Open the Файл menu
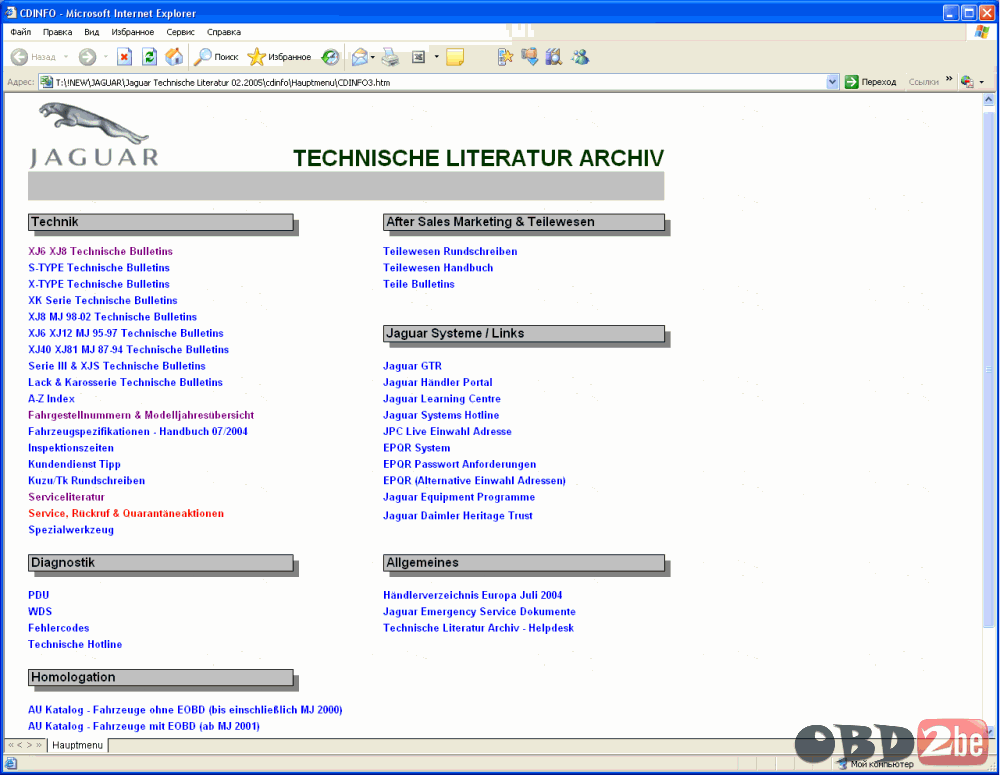Screen dimensions: 1000x775 pos(20,32)
